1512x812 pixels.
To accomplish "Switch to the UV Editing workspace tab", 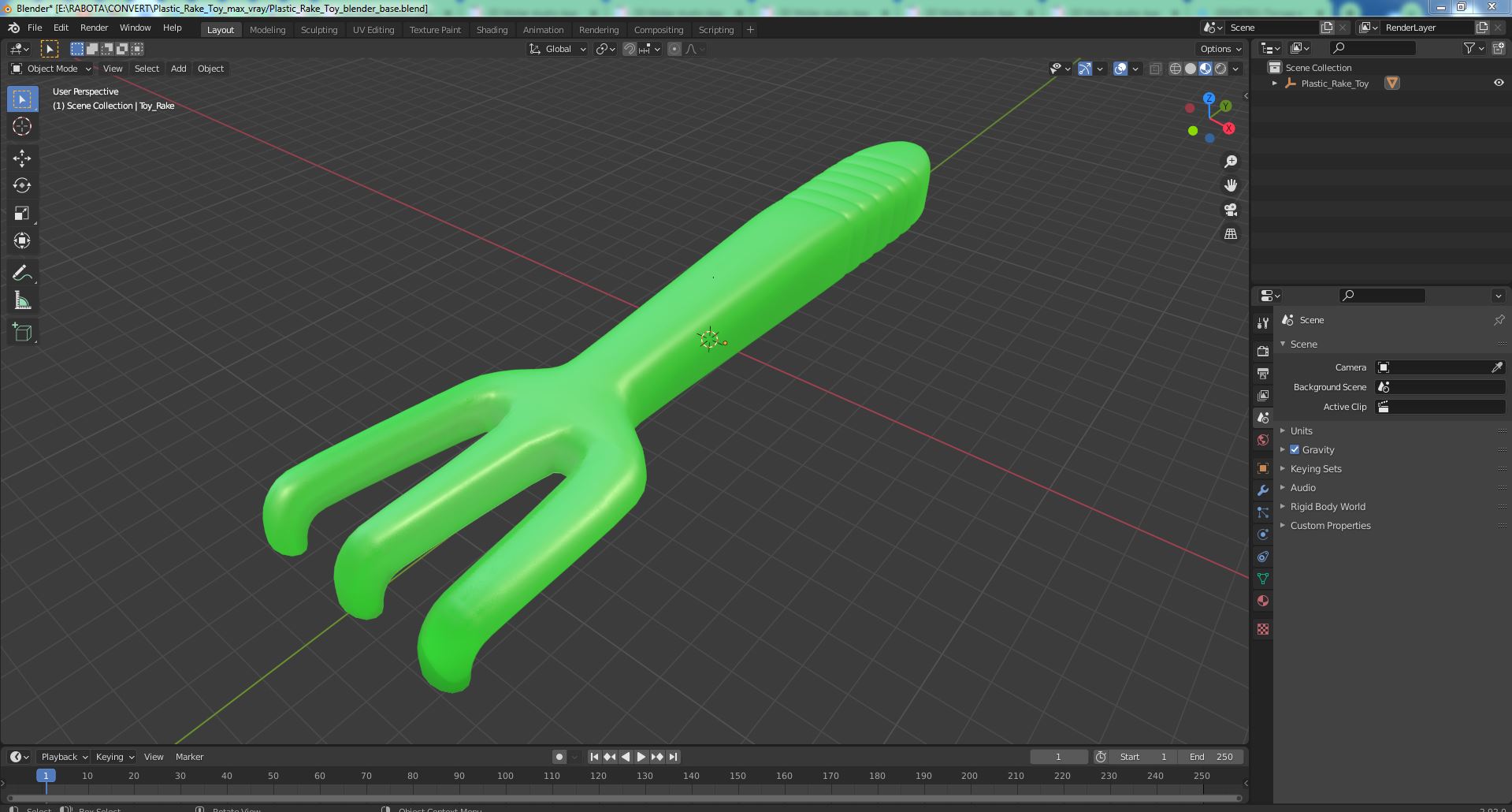I will point(373,30).
